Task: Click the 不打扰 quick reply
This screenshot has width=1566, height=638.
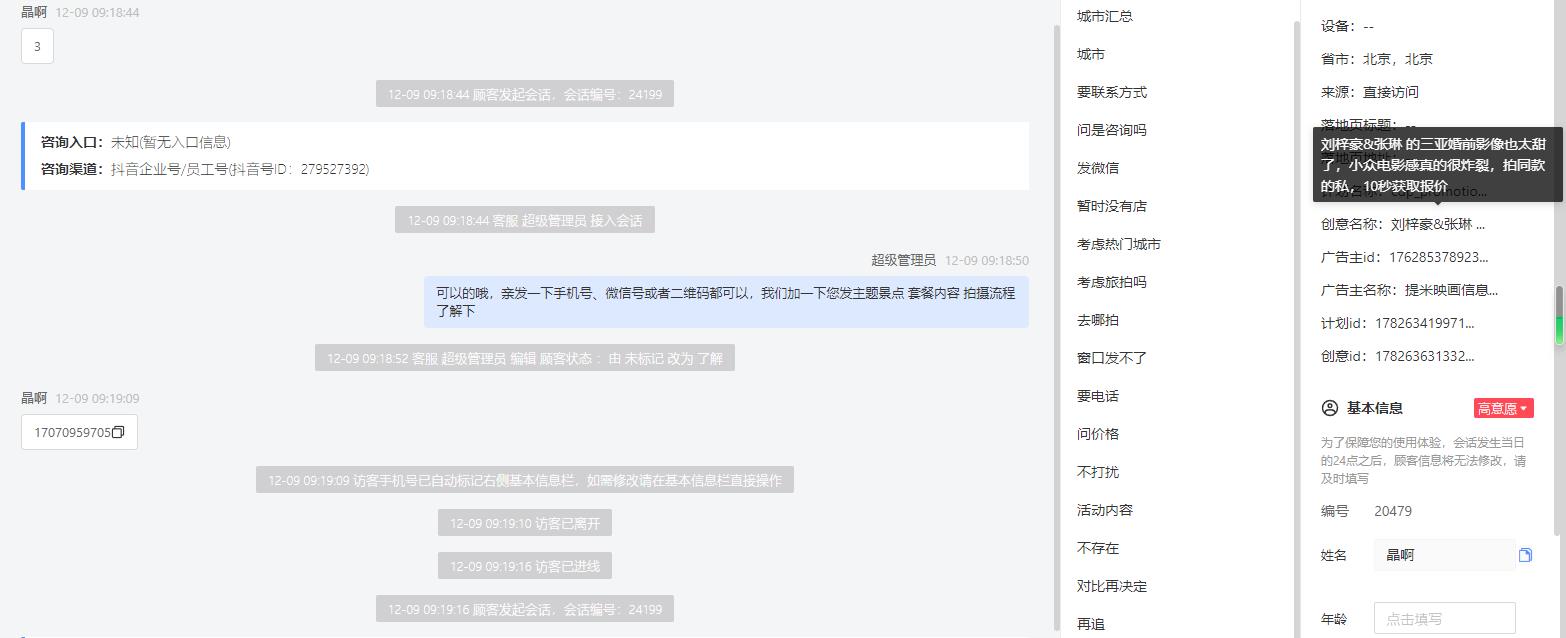Action: [1098, 472]
